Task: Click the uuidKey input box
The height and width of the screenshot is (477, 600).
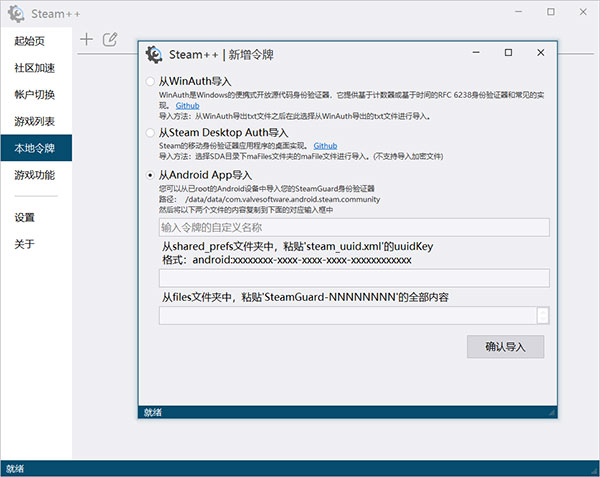Action: tap(354, 278)
